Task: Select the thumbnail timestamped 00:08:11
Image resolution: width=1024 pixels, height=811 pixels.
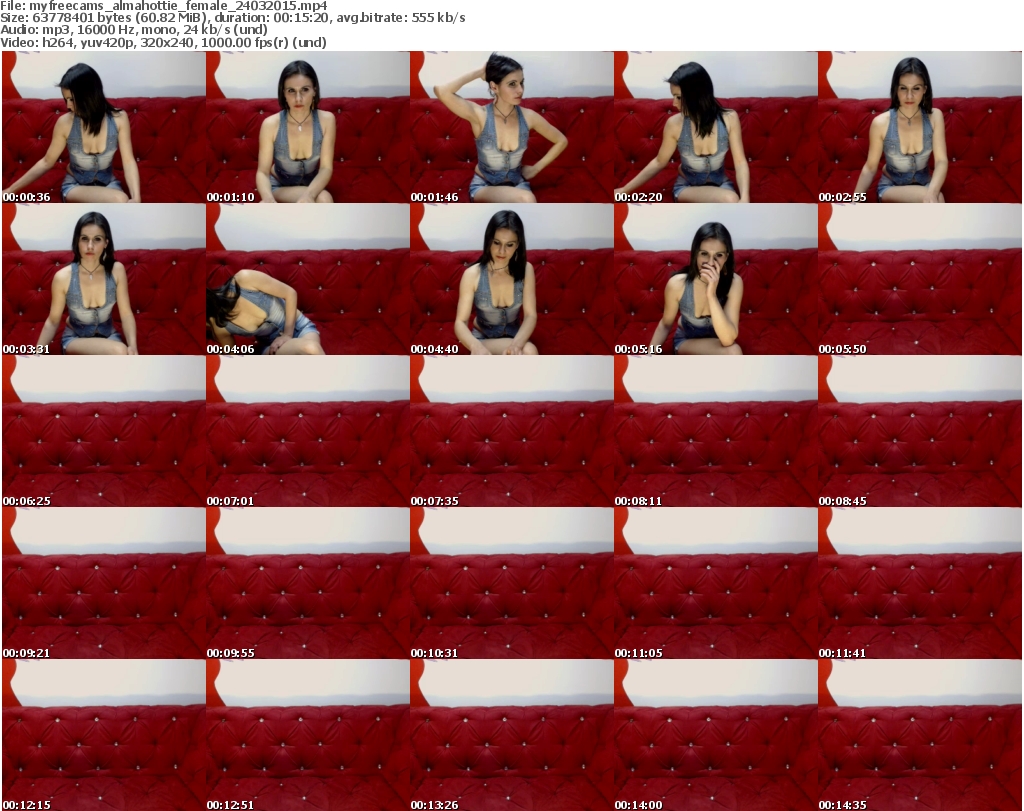Action: pyautogui.click(x=715, y=431)
